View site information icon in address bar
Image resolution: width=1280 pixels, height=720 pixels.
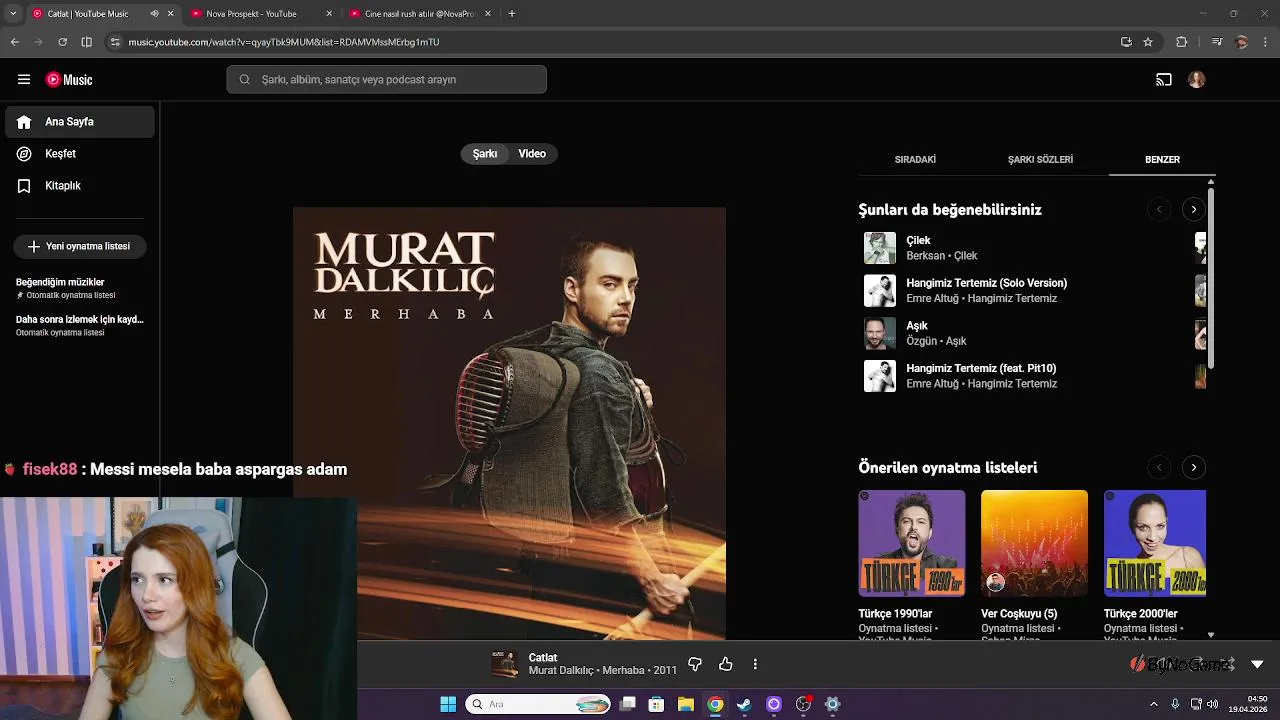click(x=115, y=42)
